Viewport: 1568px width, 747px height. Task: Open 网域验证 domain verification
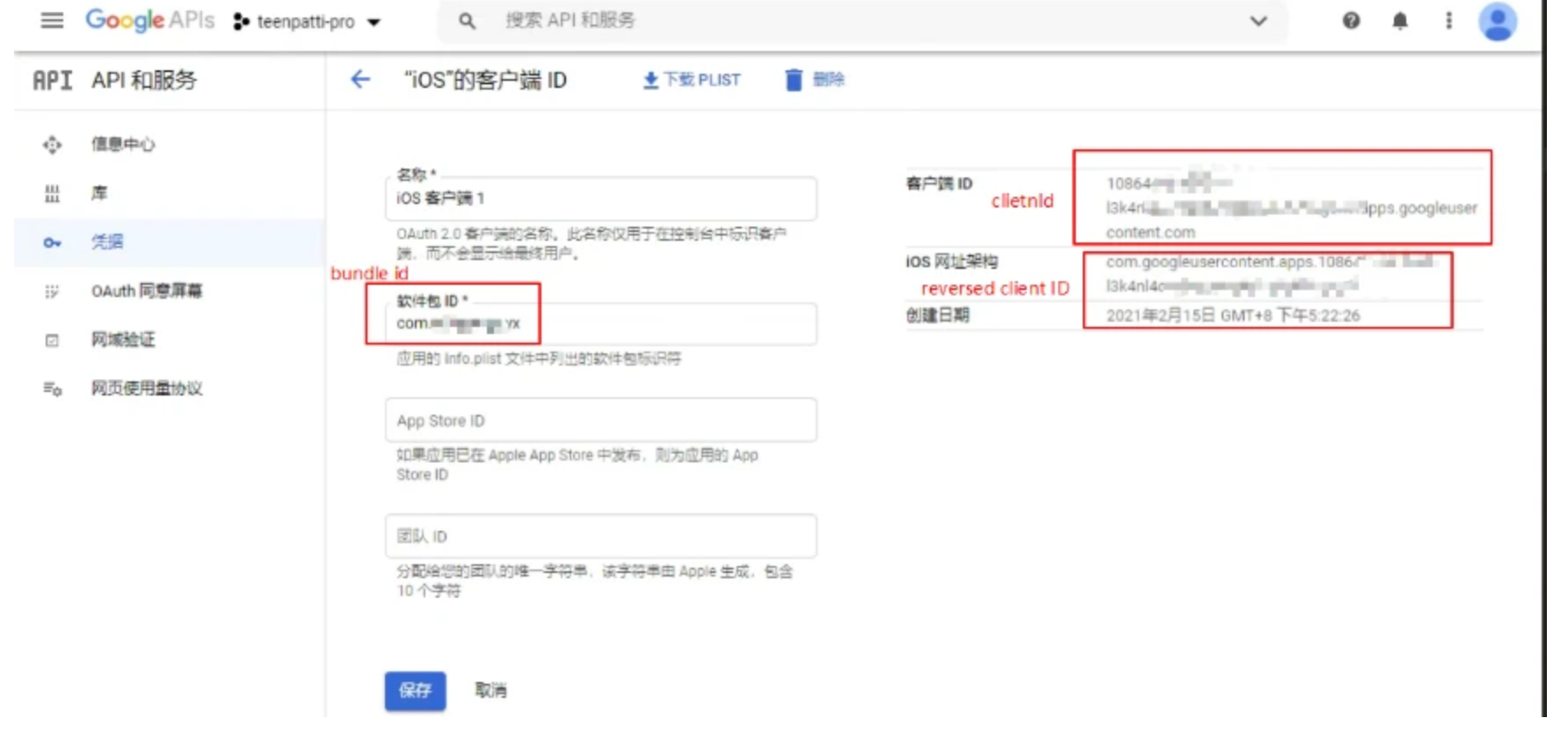(x=123, y=339)
